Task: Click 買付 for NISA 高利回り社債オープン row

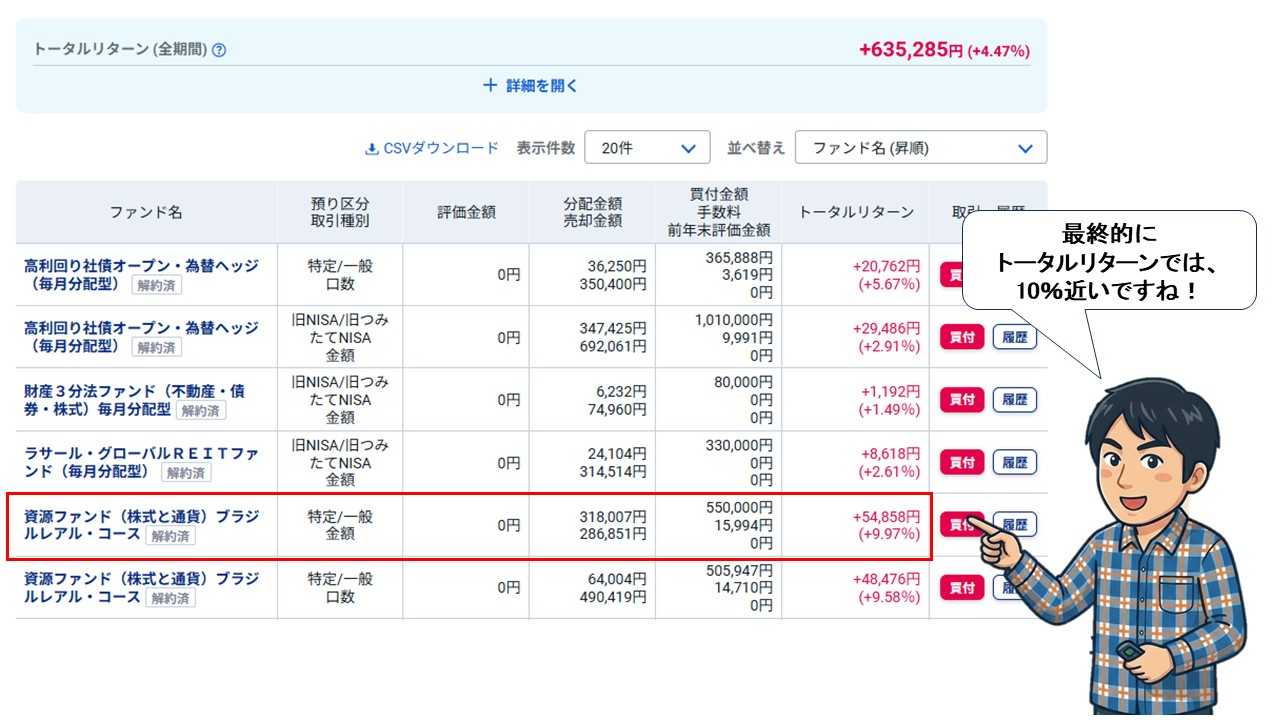Action: pos(961,337)
